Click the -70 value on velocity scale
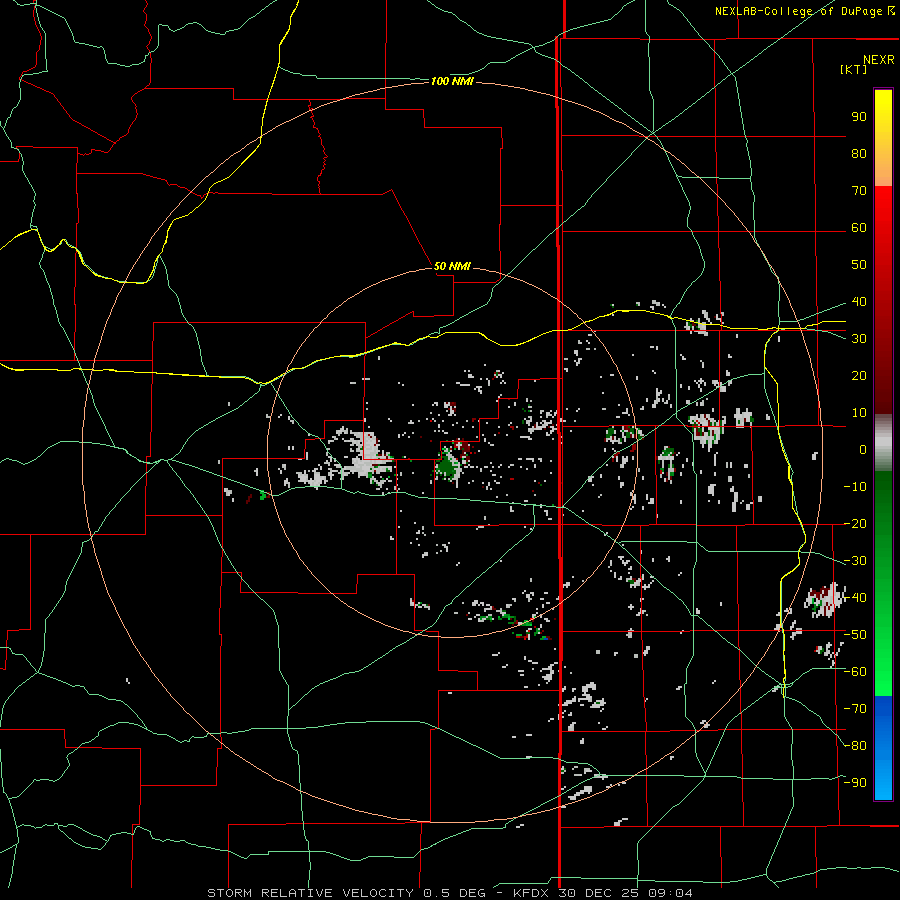Screen dimensions: 900x900 pos(855,709)
